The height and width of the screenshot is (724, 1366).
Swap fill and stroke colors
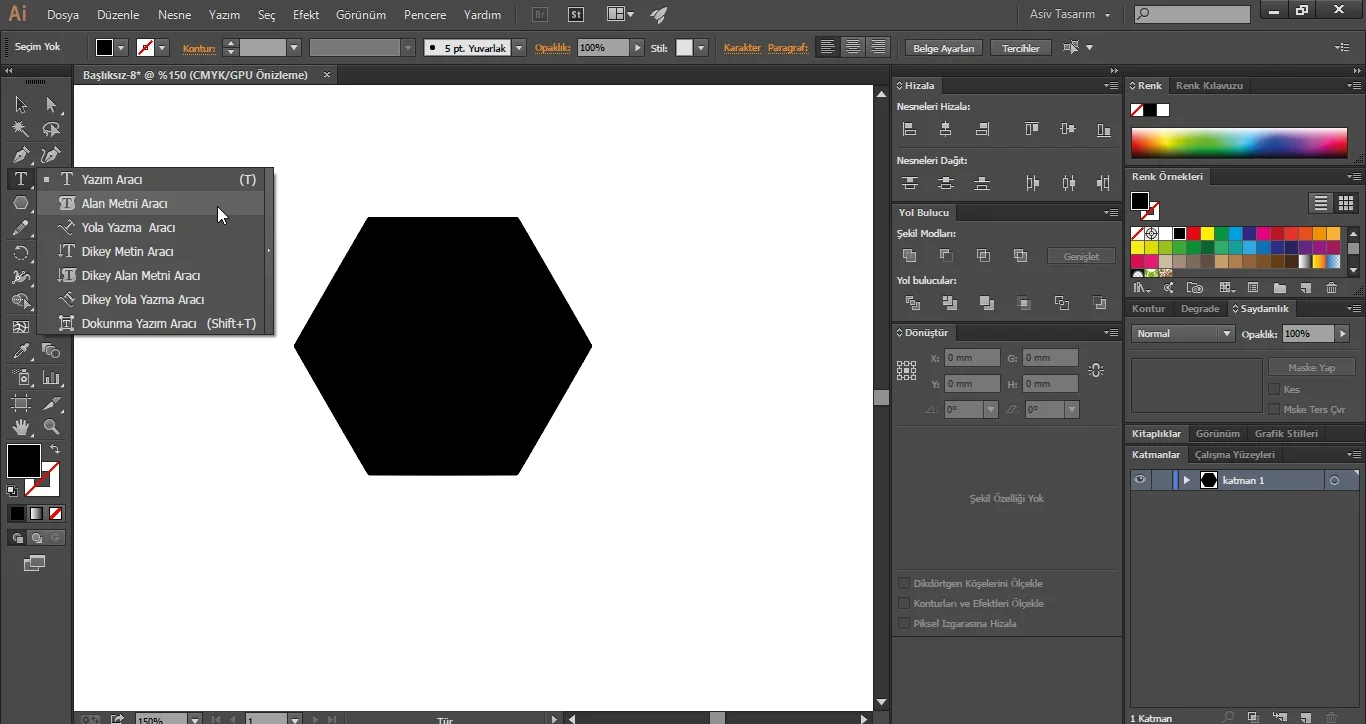click(55, 449)
